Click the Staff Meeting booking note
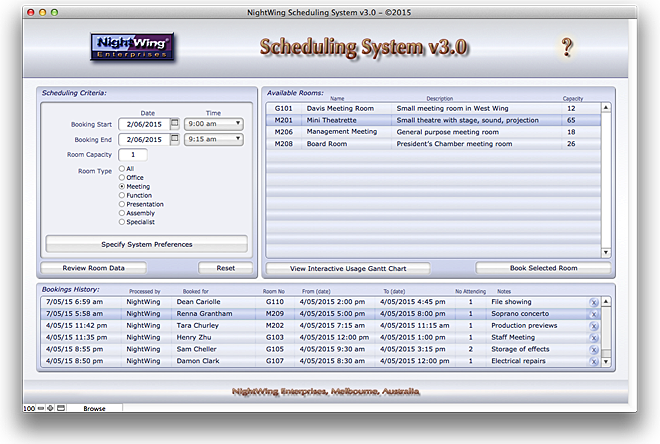The image size is (660, 444). tap(513, 337)
